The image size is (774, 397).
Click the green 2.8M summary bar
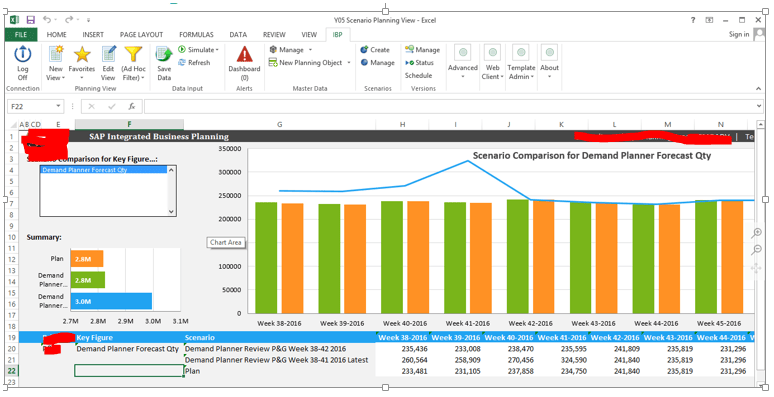88,280
